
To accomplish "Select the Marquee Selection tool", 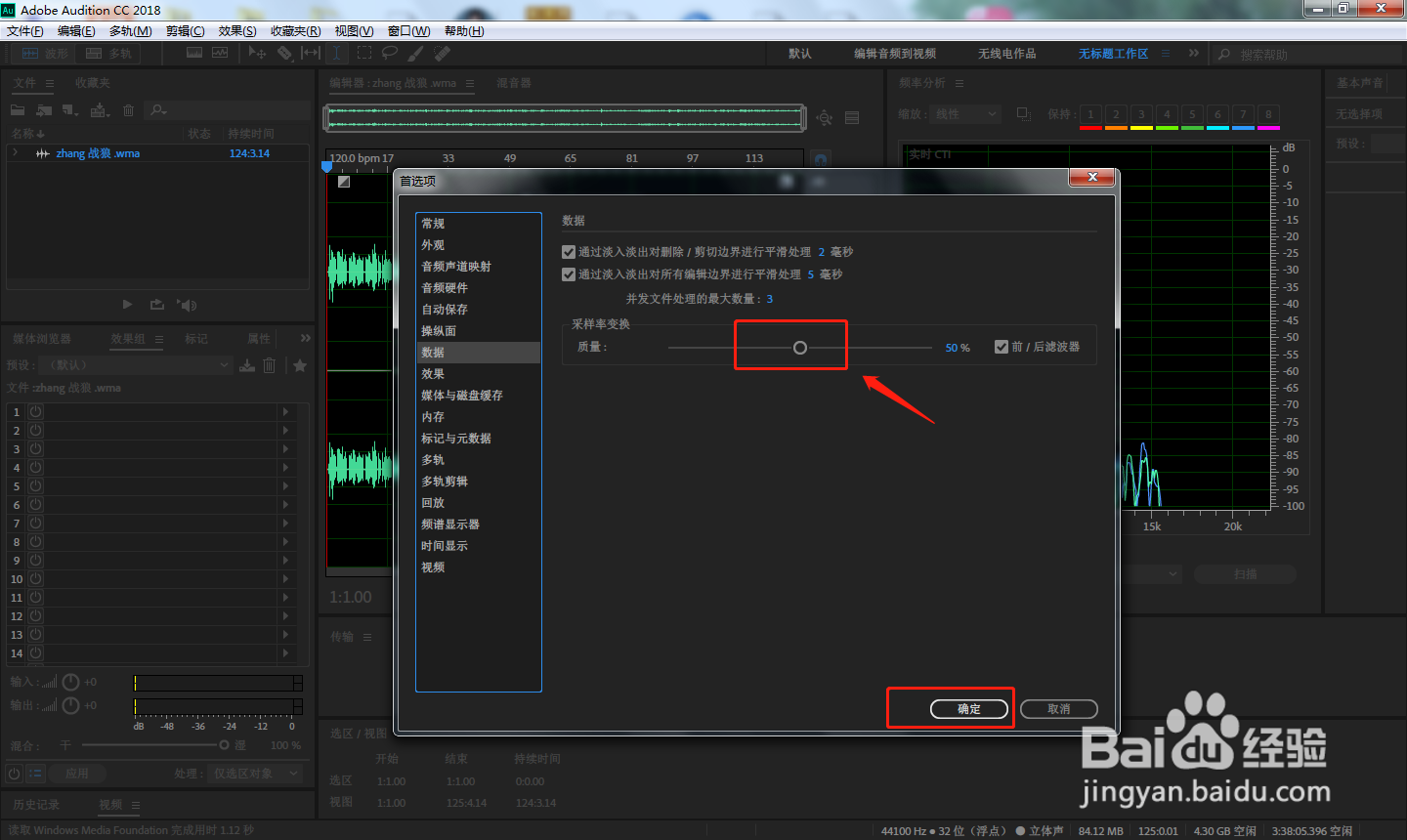I will (x=364, y=53).
